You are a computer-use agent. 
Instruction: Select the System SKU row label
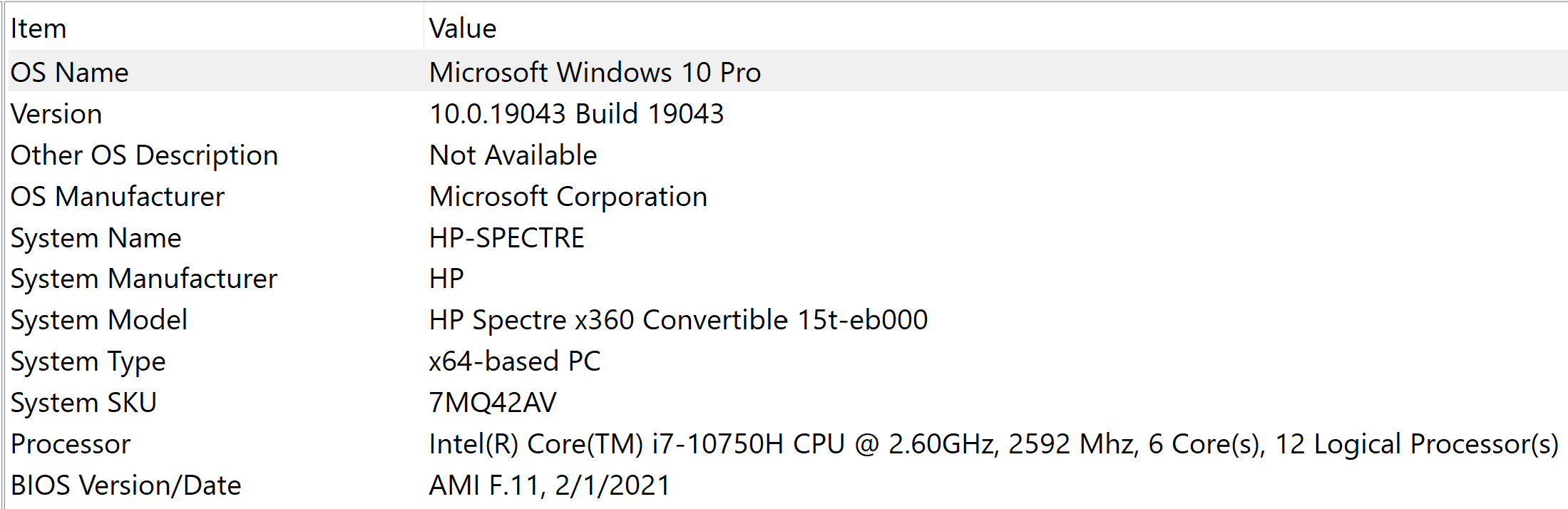coord(83,403)
